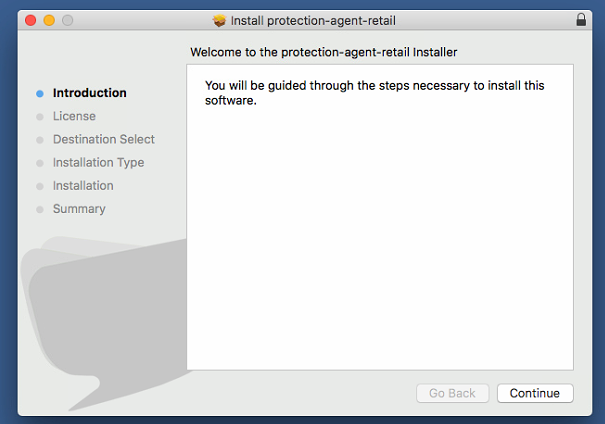The image size is (605, 424).
Task: Click the Destination Select step bullet
Action: pyautogui.click(x=40, y=140)
